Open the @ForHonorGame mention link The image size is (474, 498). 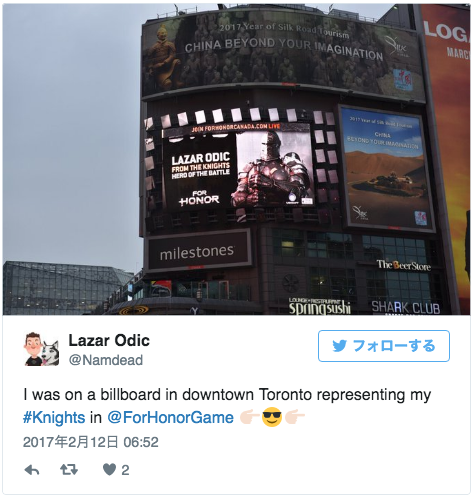(170, 417)
